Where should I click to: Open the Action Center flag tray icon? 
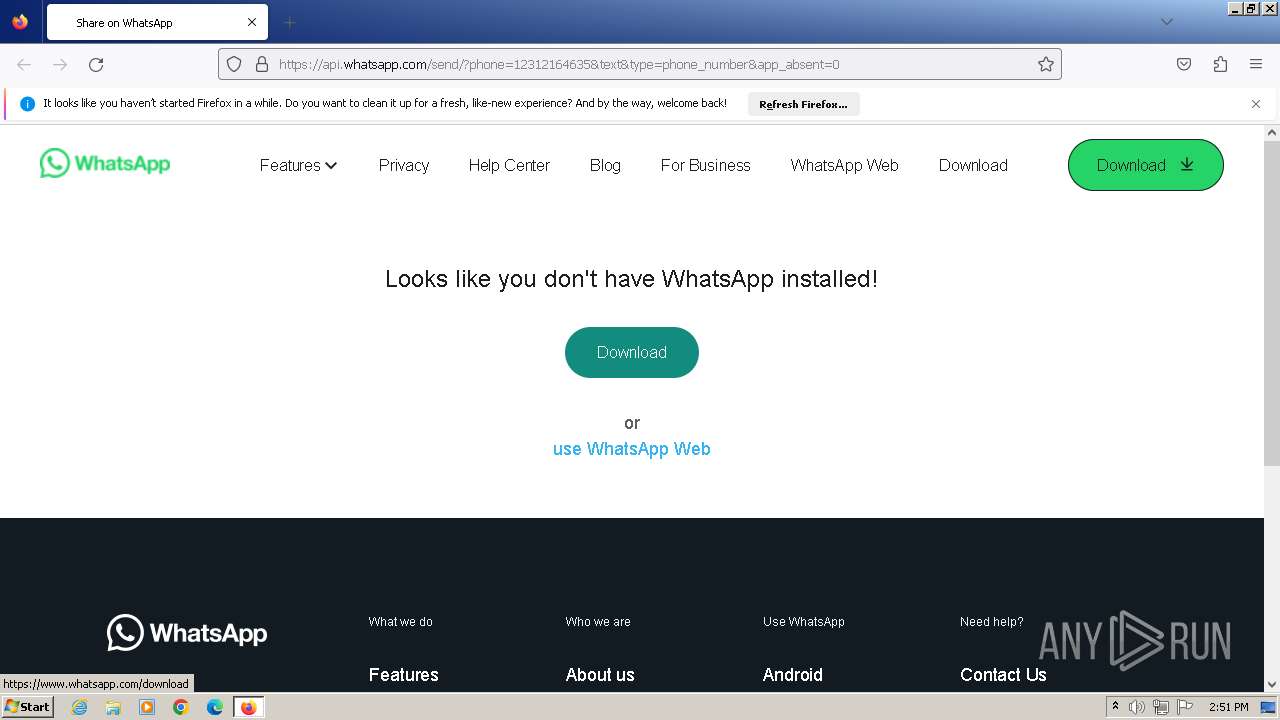[x=1184, y=707]
